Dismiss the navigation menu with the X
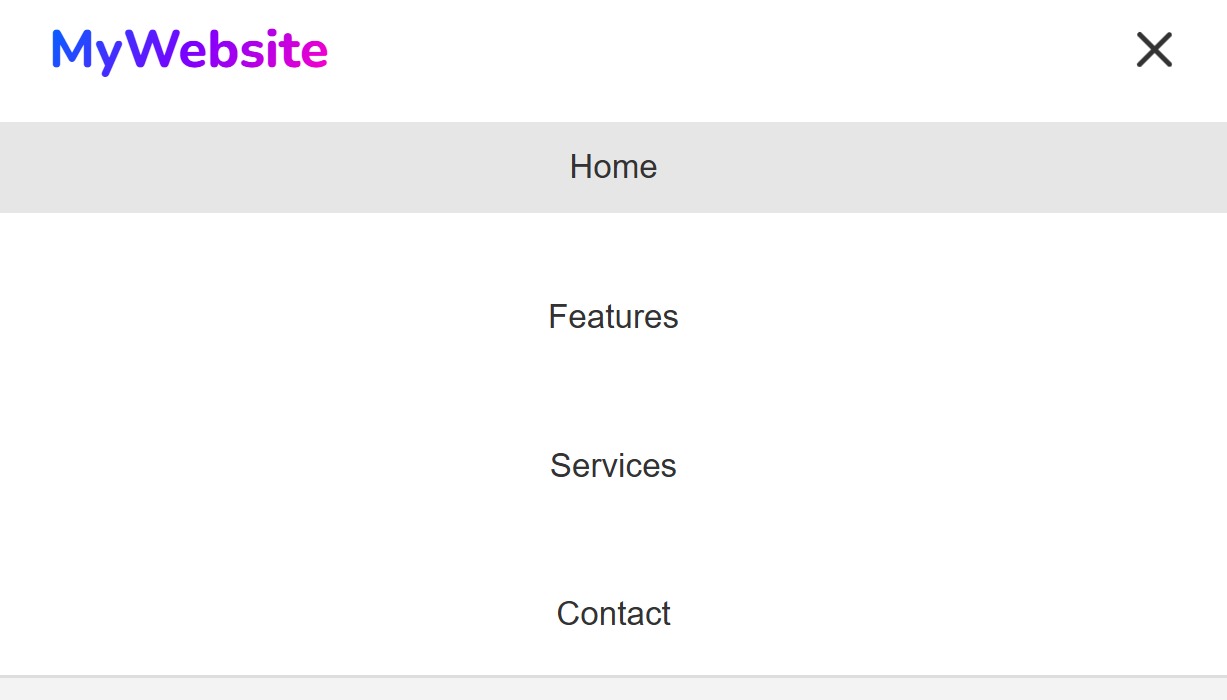1227x700 pixels. coord(1154,49)
